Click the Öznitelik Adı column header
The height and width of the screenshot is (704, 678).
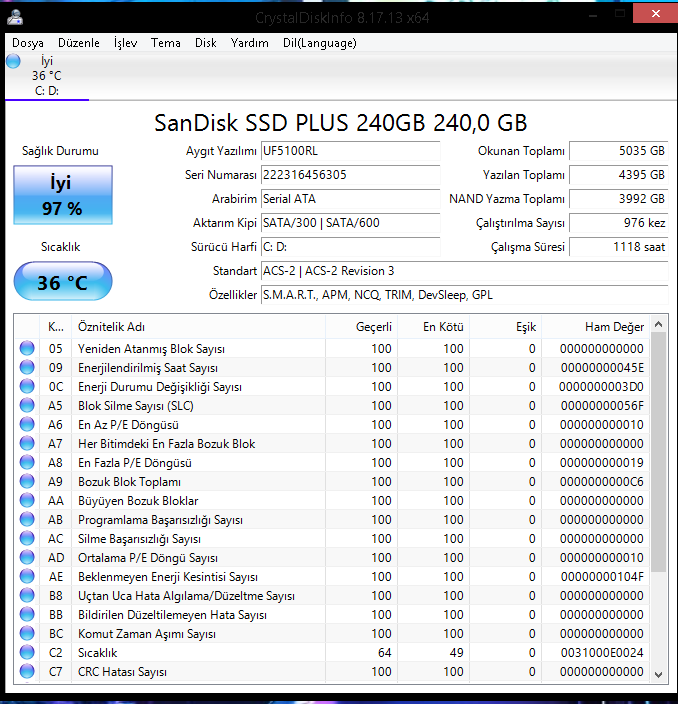click(x=198, y=326)
